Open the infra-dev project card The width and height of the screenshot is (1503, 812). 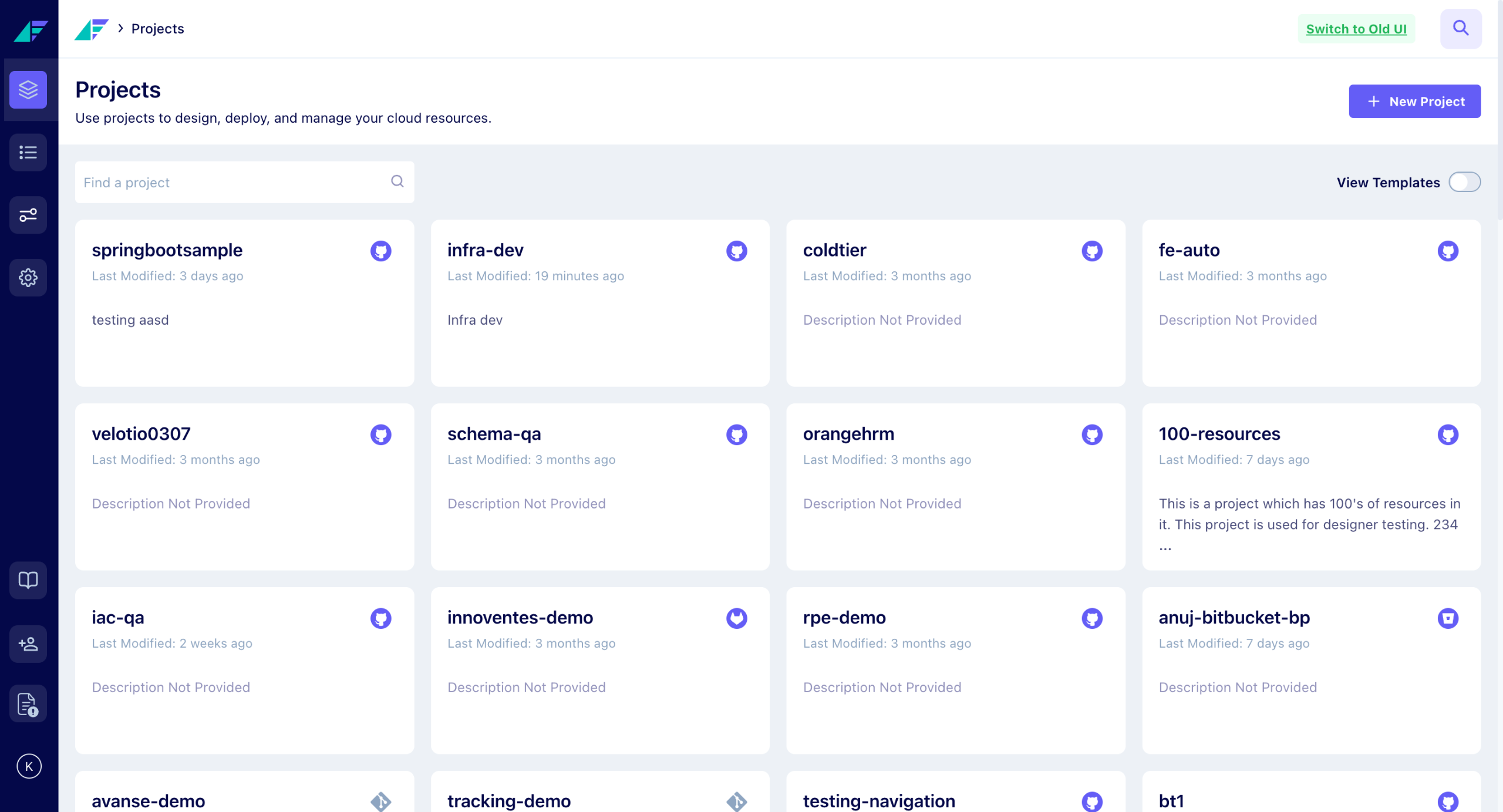coord(600,303)
